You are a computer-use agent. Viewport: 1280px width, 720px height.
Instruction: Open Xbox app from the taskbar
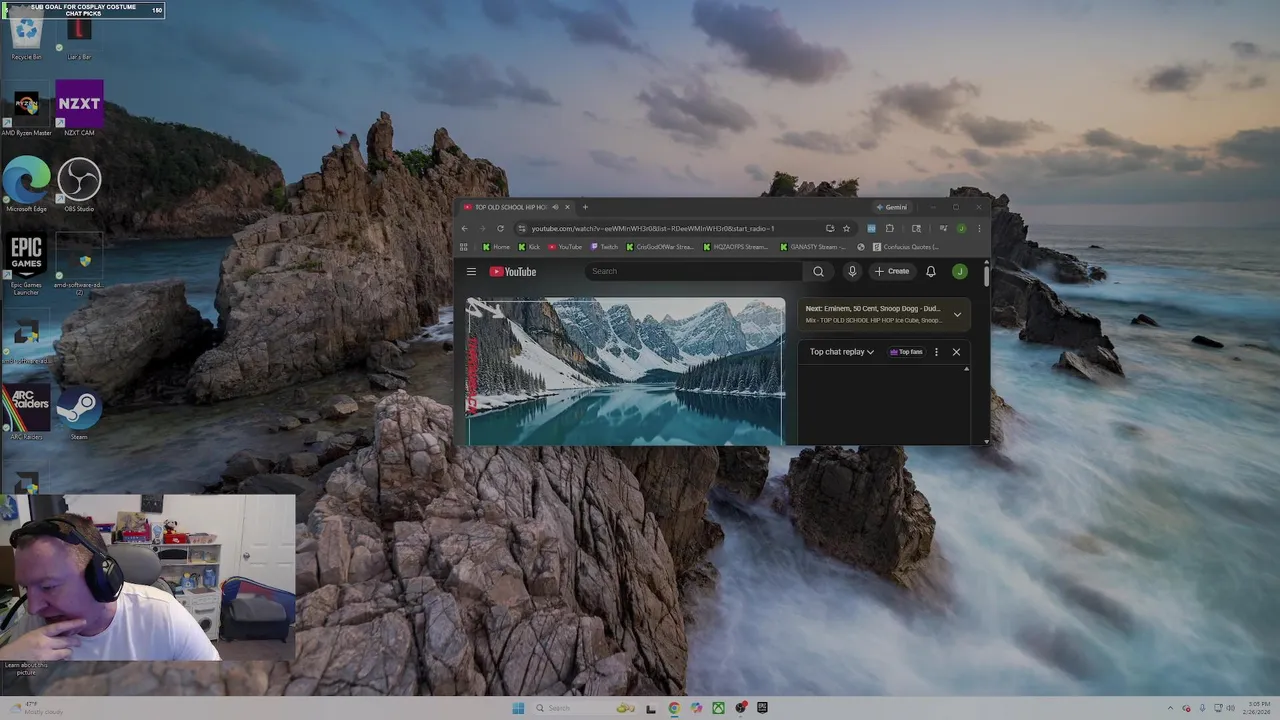point(718,708)
